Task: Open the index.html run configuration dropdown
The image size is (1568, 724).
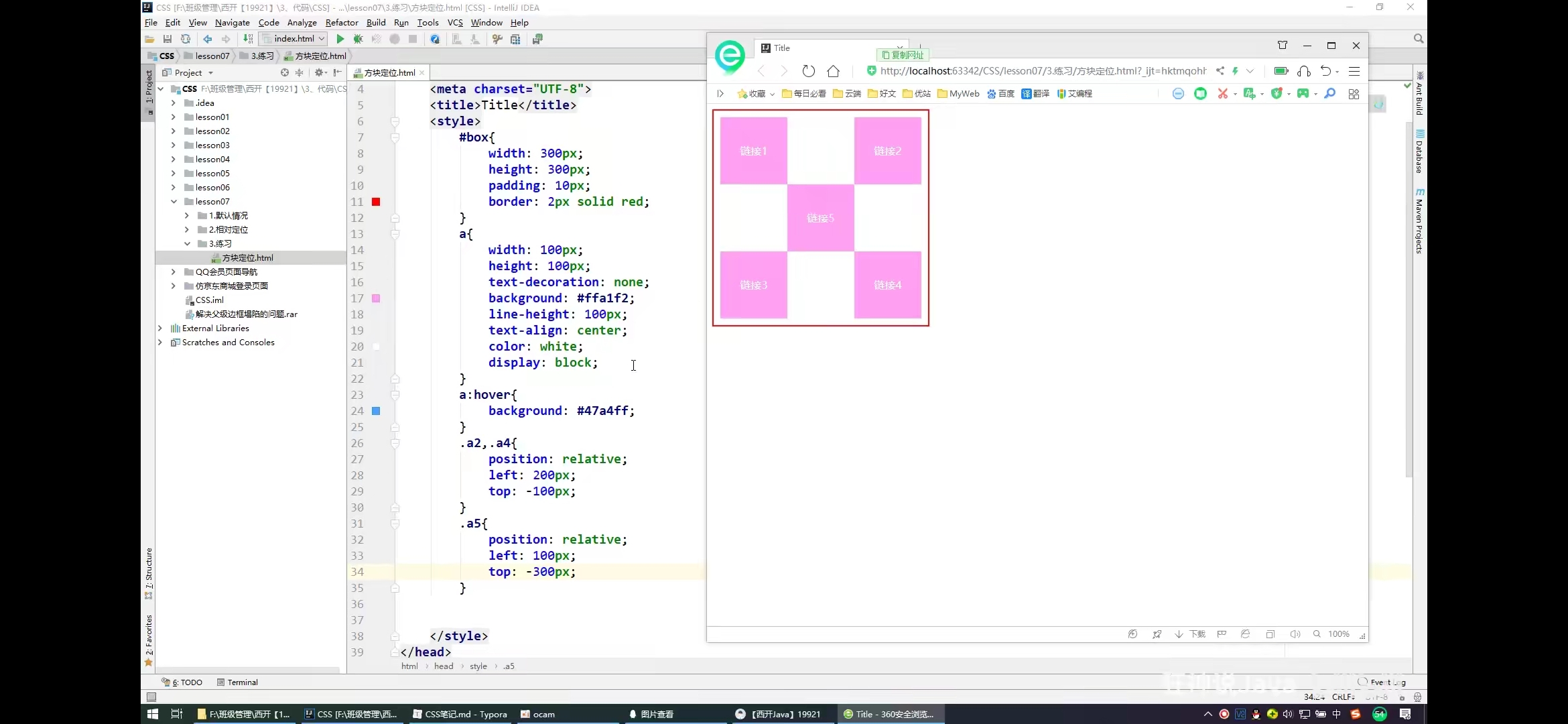Action: coord(294,39)
